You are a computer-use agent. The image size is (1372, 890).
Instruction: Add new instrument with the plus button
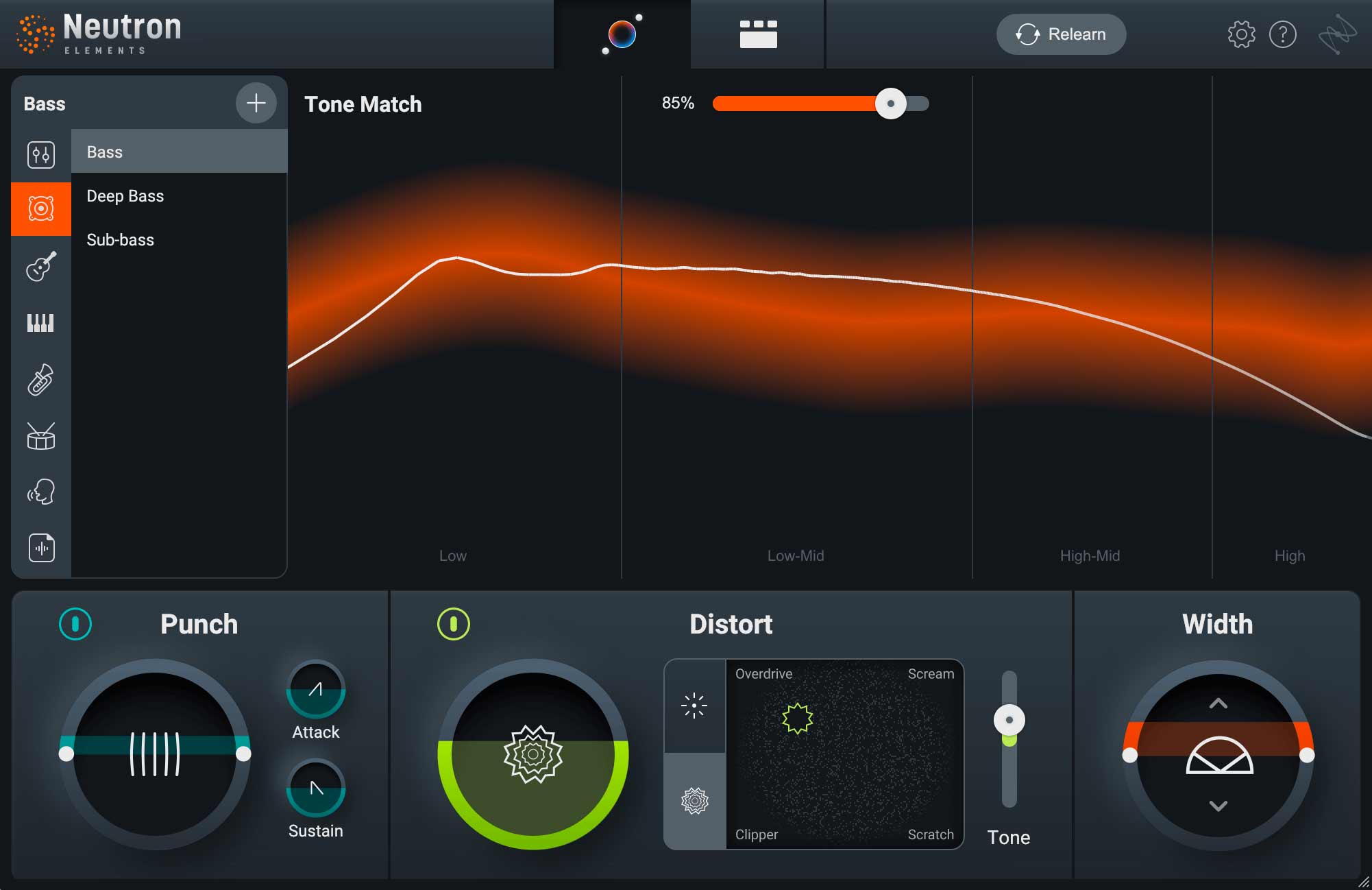(255, 103)
